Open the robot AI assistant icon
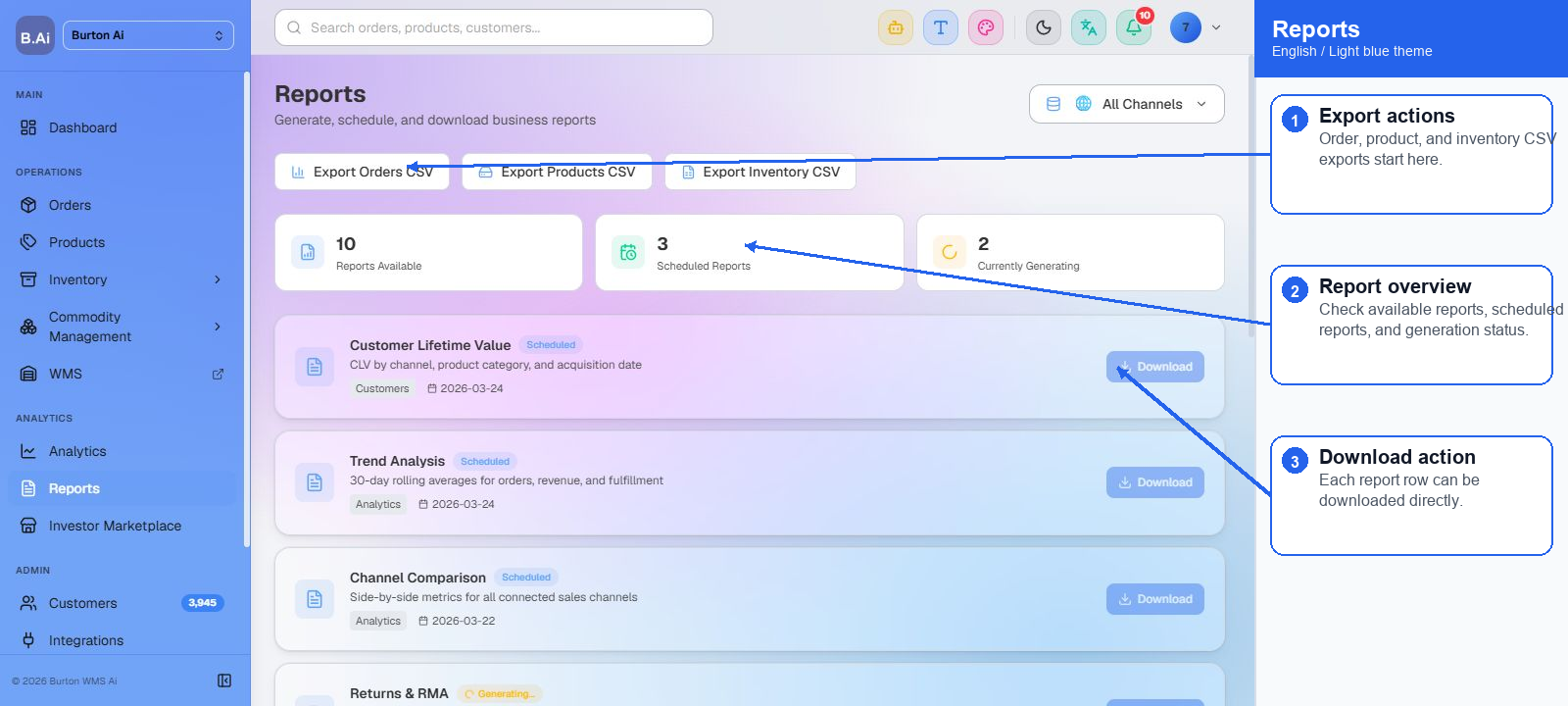1568x706 pixels. click(x=896, y=27)
